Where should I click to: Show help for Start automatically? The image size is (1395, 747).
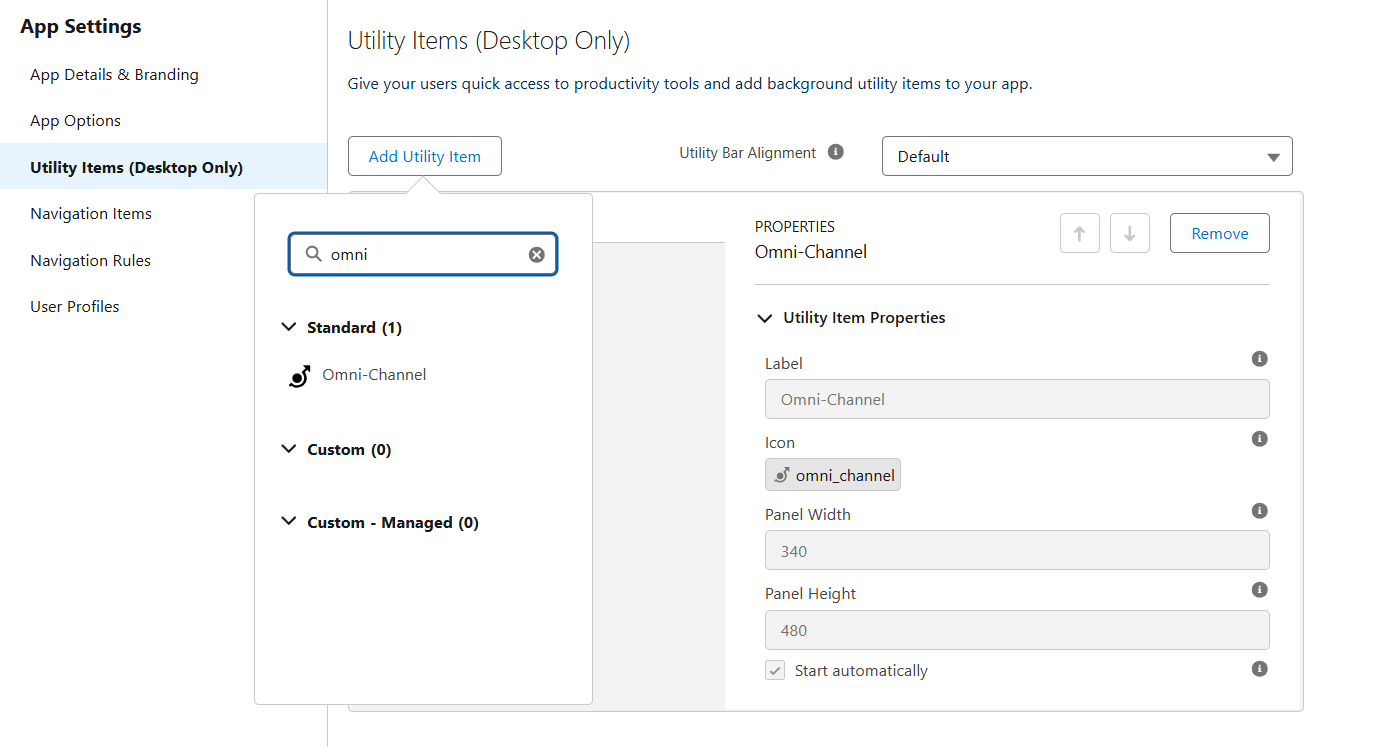point(1260,668)
